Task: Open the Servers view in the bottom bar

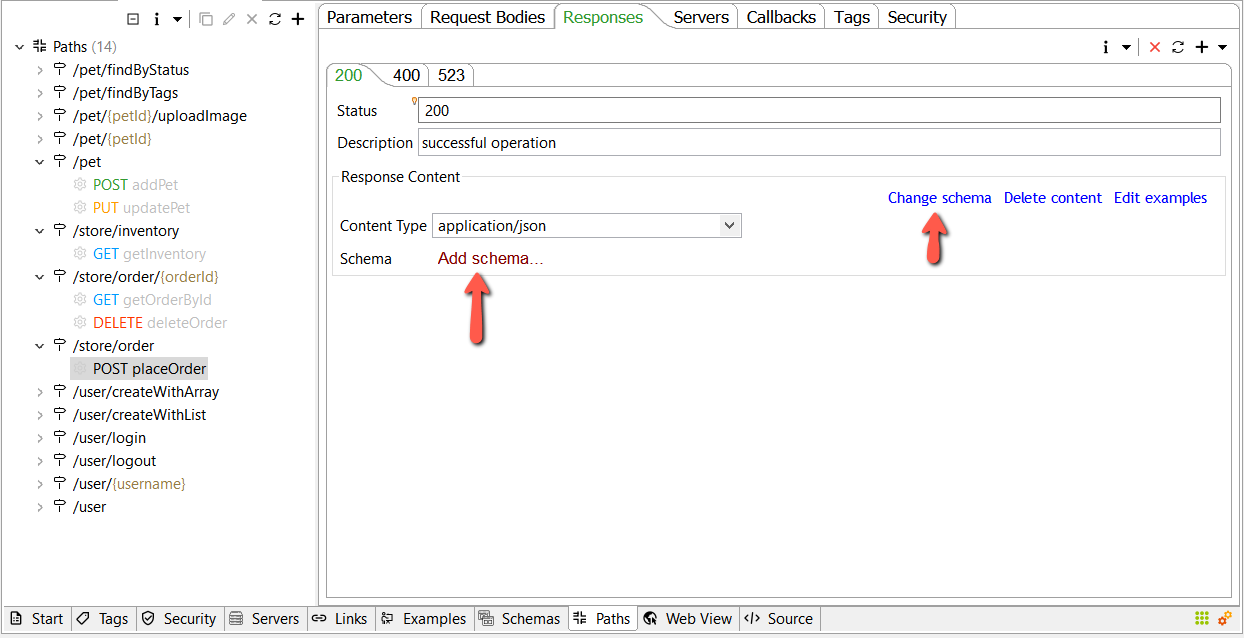Action: (264, 619)
